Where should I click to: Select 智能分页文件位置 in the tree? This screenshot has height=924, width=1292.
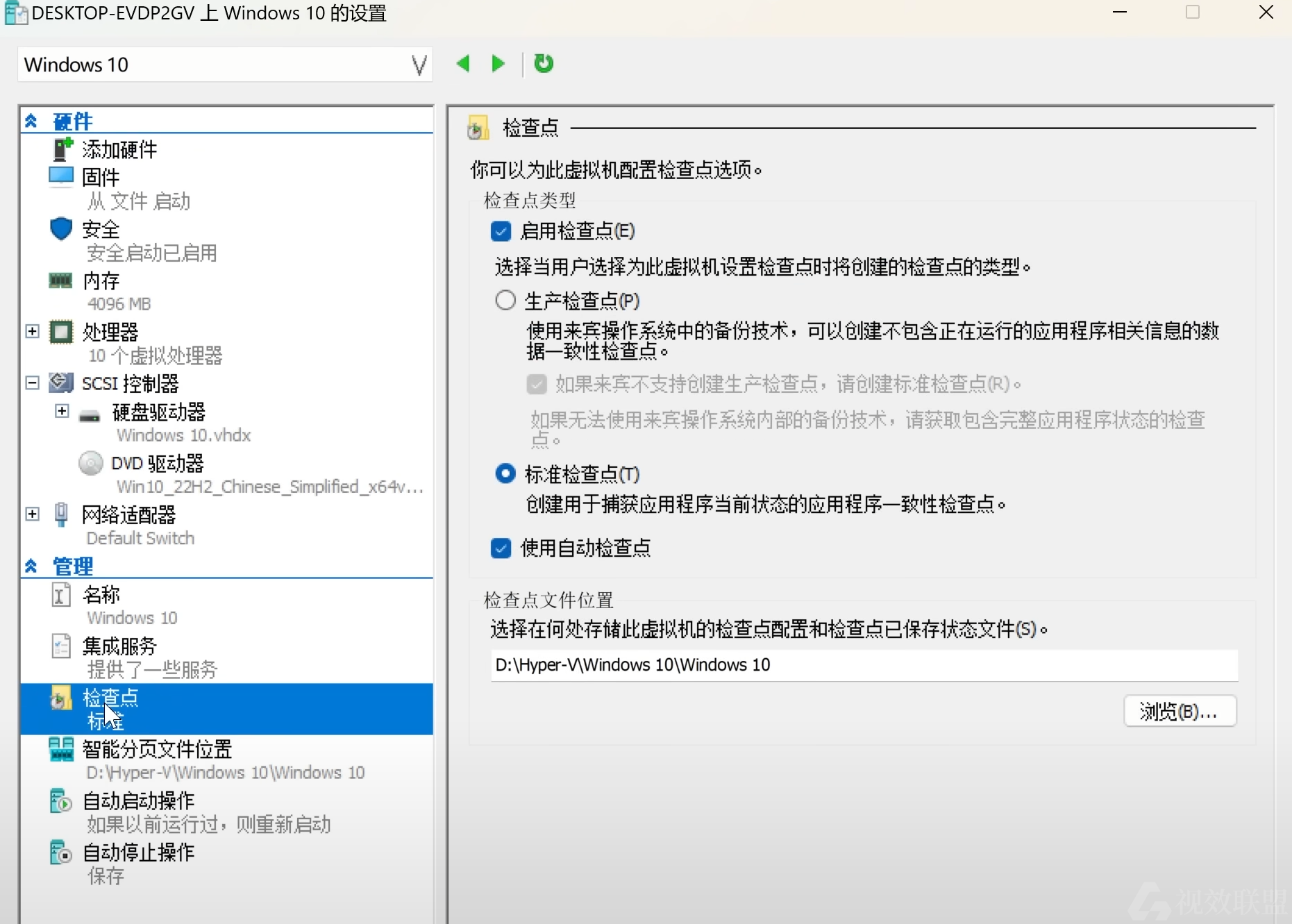(x=157, y=749)
